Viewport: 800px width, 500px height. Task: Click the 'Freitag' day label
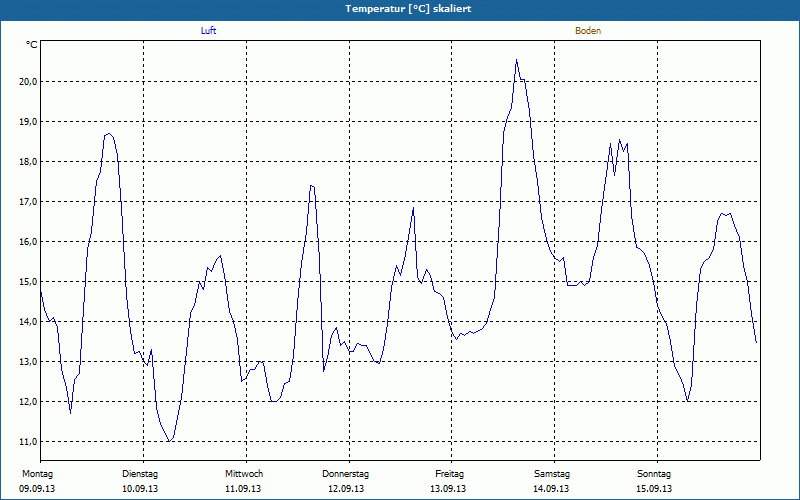tap(449, 474)
